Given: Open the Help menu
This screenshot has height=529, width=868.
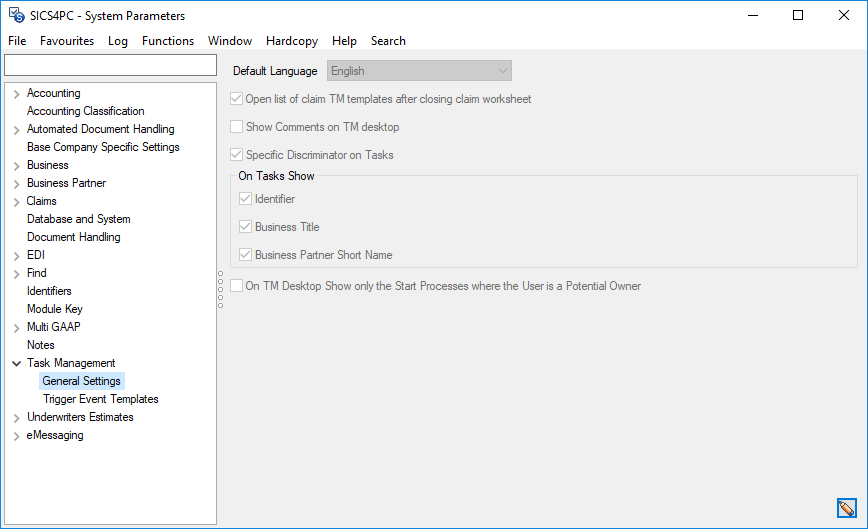Looking at the screenshot, I should point(344,41).
